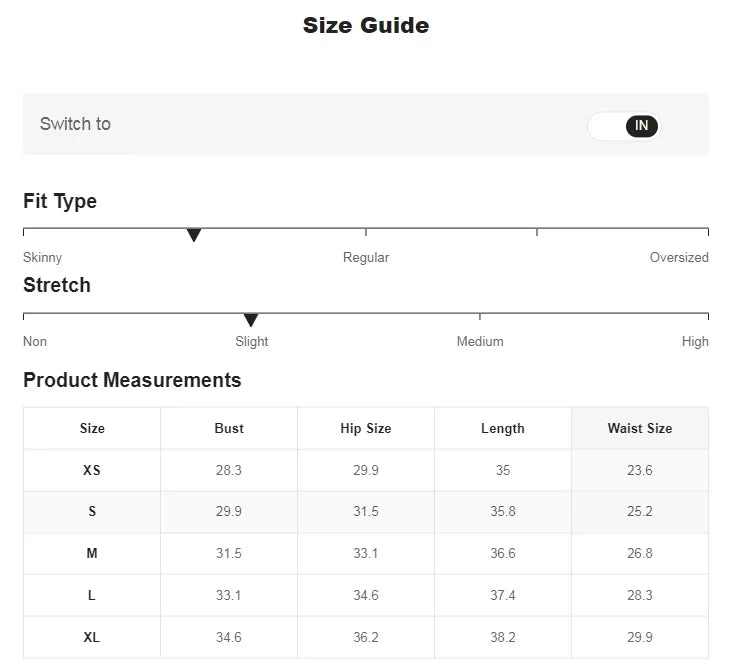Click the Stretch heading
Screen dimensions: 735x671
coord(57,285)
